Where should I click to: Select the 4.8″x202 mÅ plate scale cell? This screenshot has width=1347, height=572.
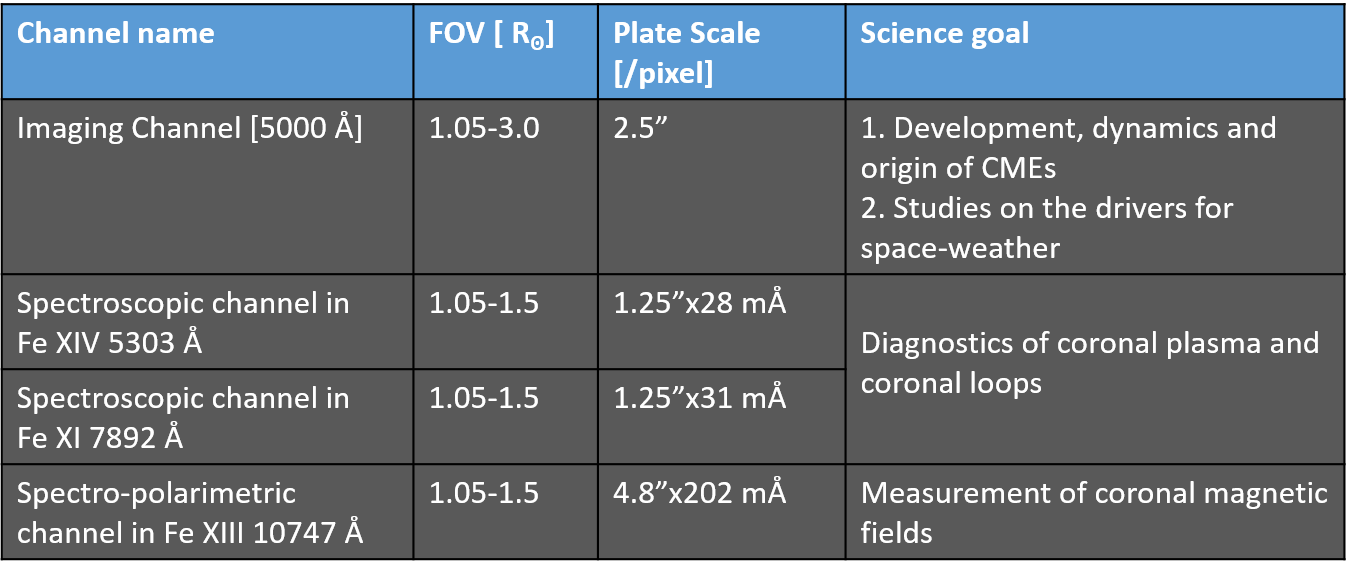722,511
